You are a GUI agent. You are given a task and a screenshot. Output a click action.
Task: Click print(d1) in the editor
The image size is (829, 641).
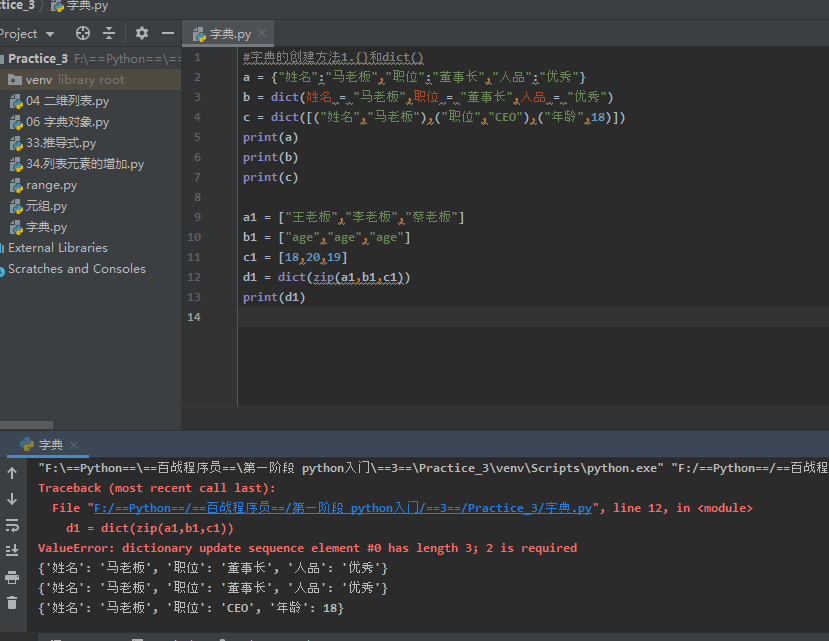click(274, 297)
